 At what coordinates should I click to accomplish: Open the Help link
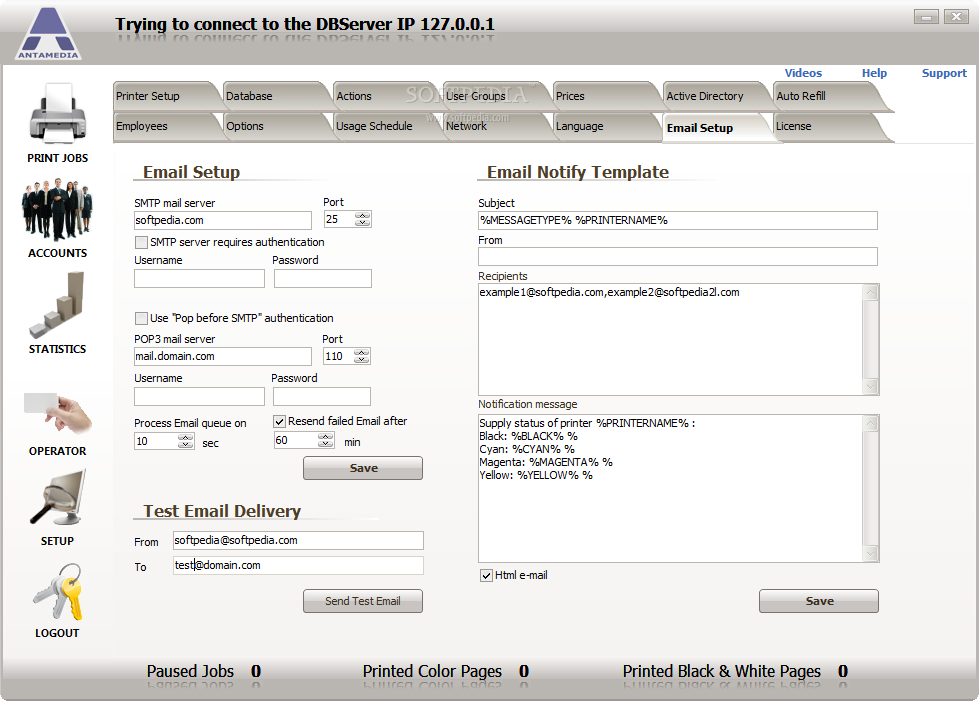point(874,73)
